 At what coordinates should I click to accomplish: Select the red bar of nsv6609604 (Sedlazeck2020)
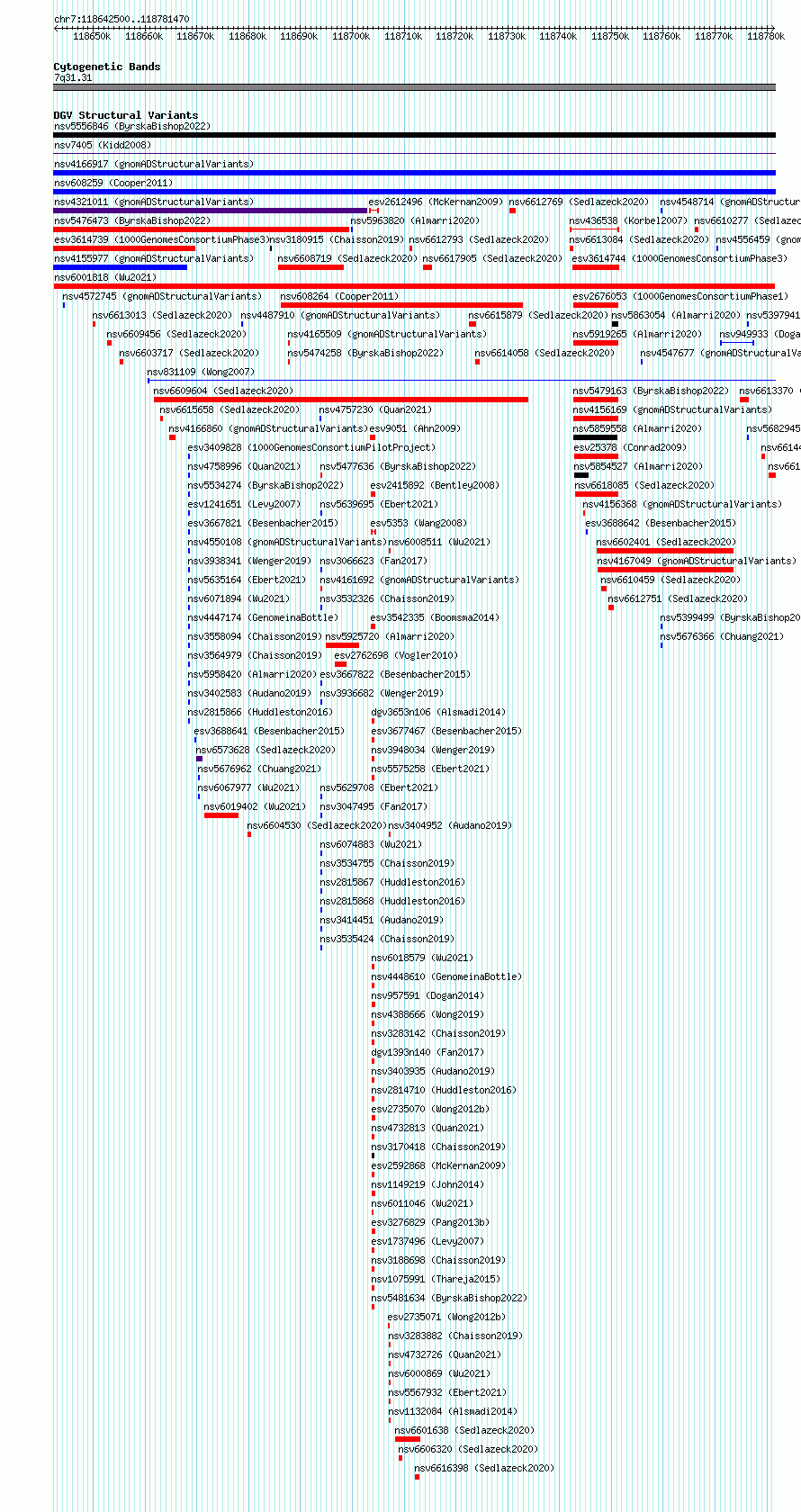(x=340, y=400)
